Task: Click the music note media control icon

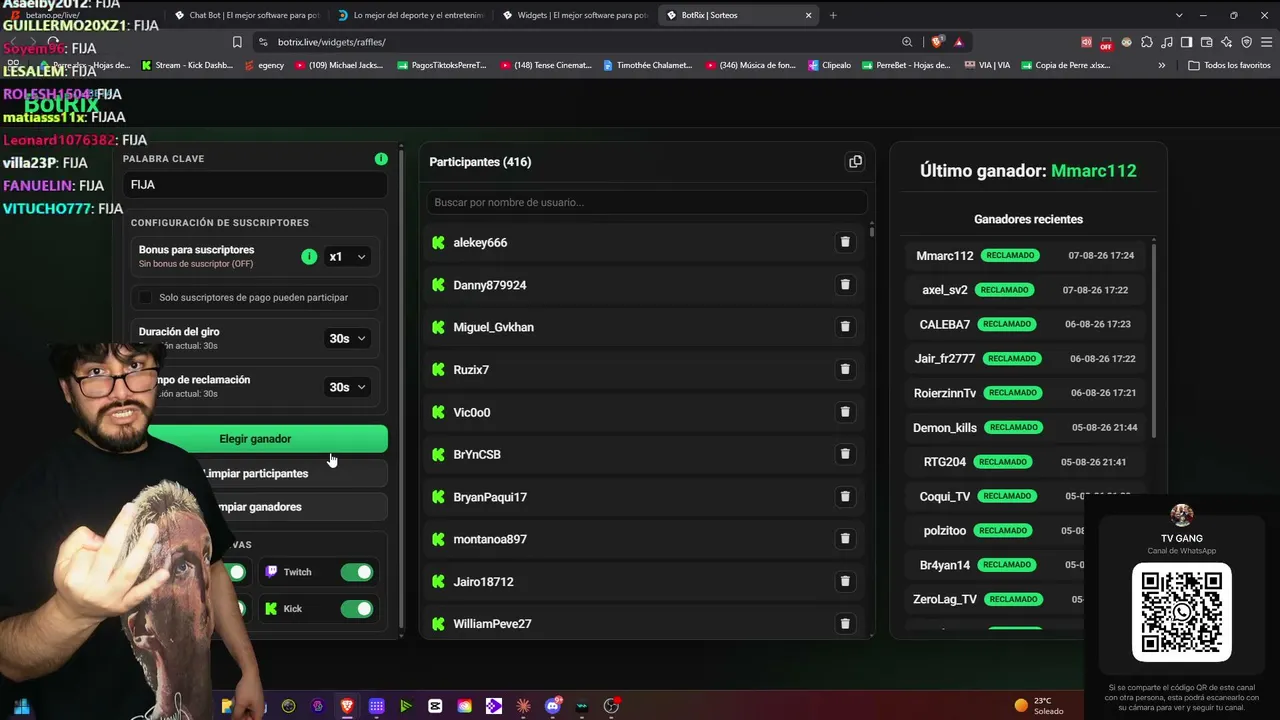Action: pyautogui.click(x=1166, y=42)
